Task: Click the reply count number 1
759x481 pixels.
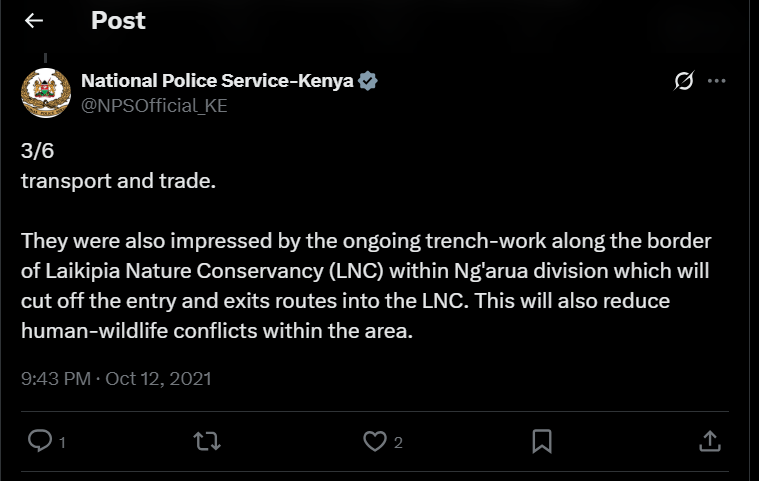Action: tap(62, 443)
